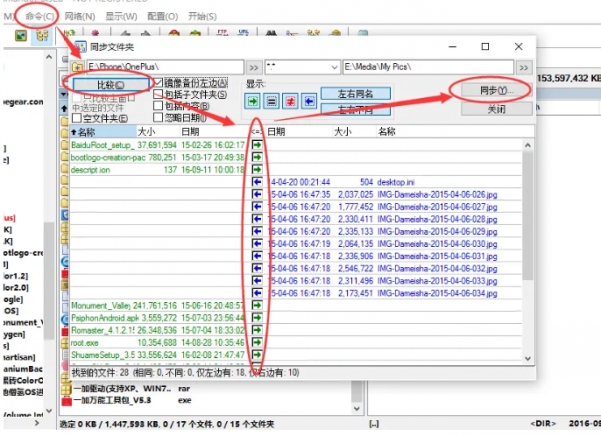Click the left folder path input field
This screenshot has width=601, height=436.
pos(162,66)
